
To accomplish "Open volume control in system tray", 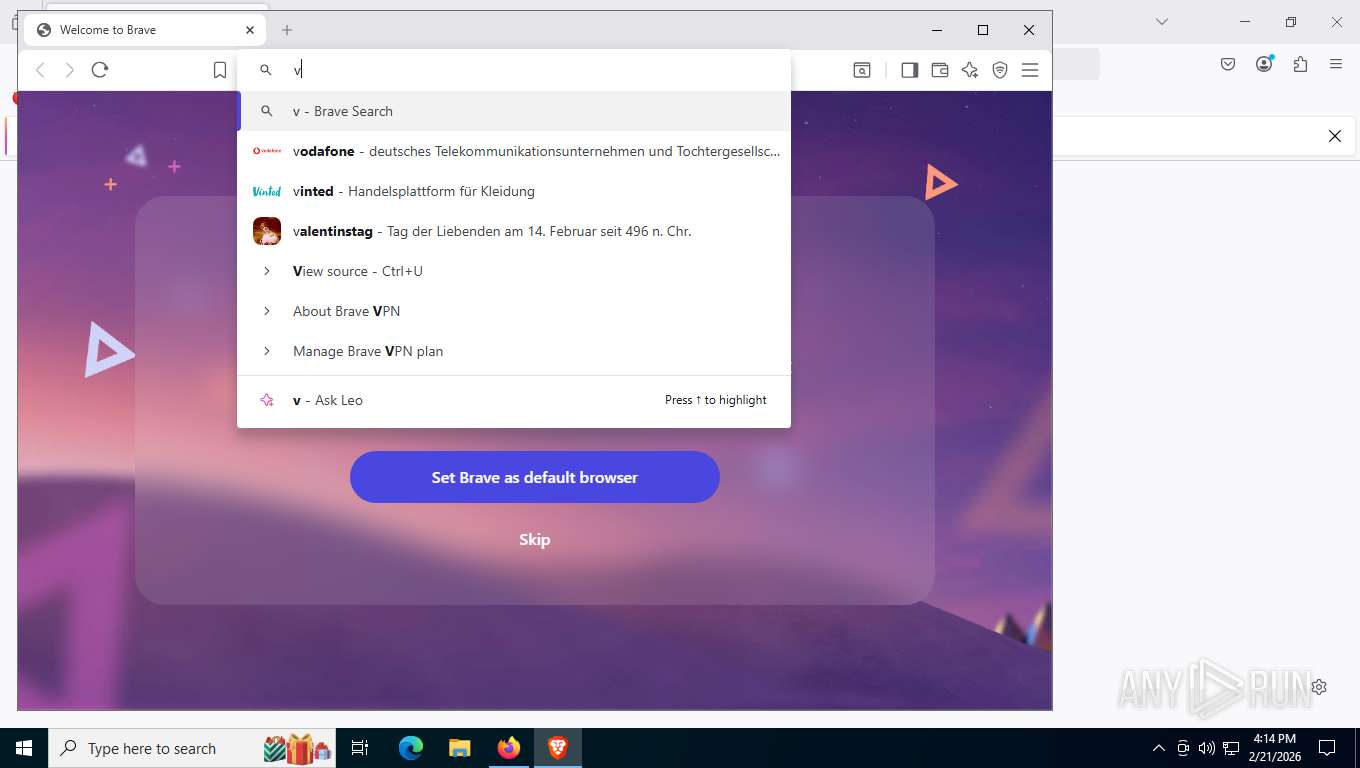I will (x=1206, y=748).
